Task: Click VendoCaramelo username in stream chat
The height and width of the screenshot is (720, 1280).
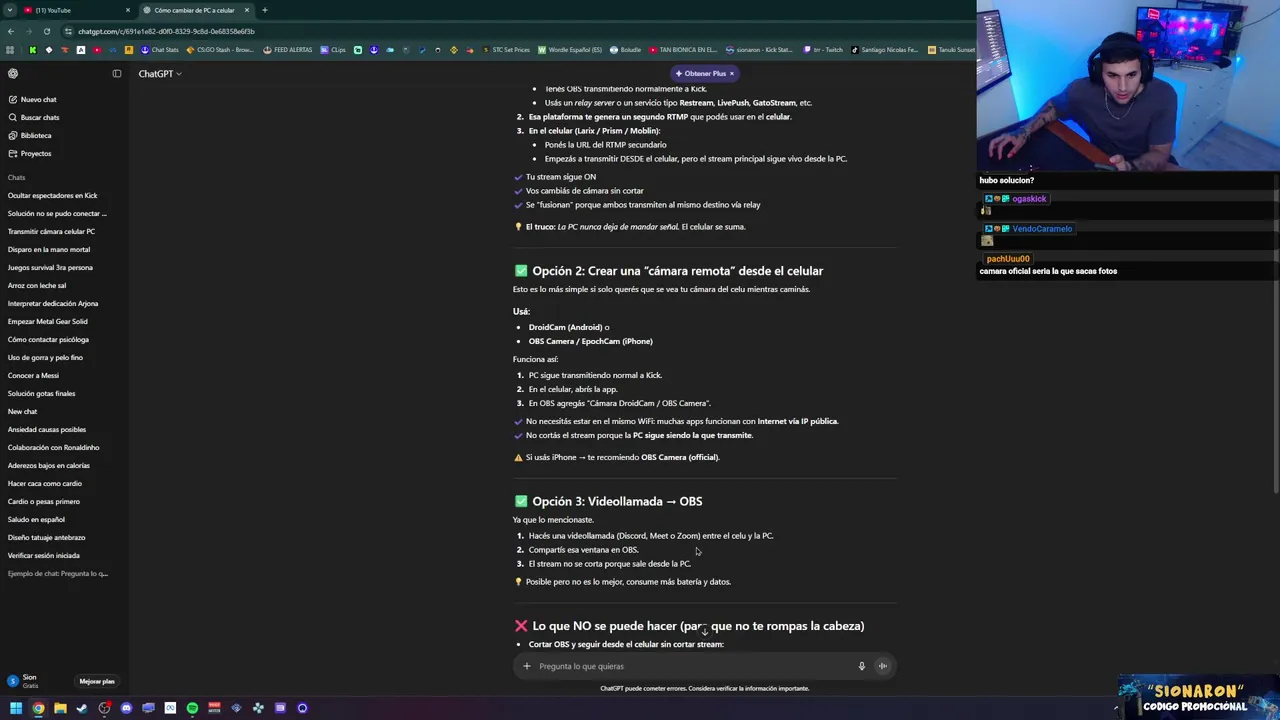Action: coord(1042,229)
